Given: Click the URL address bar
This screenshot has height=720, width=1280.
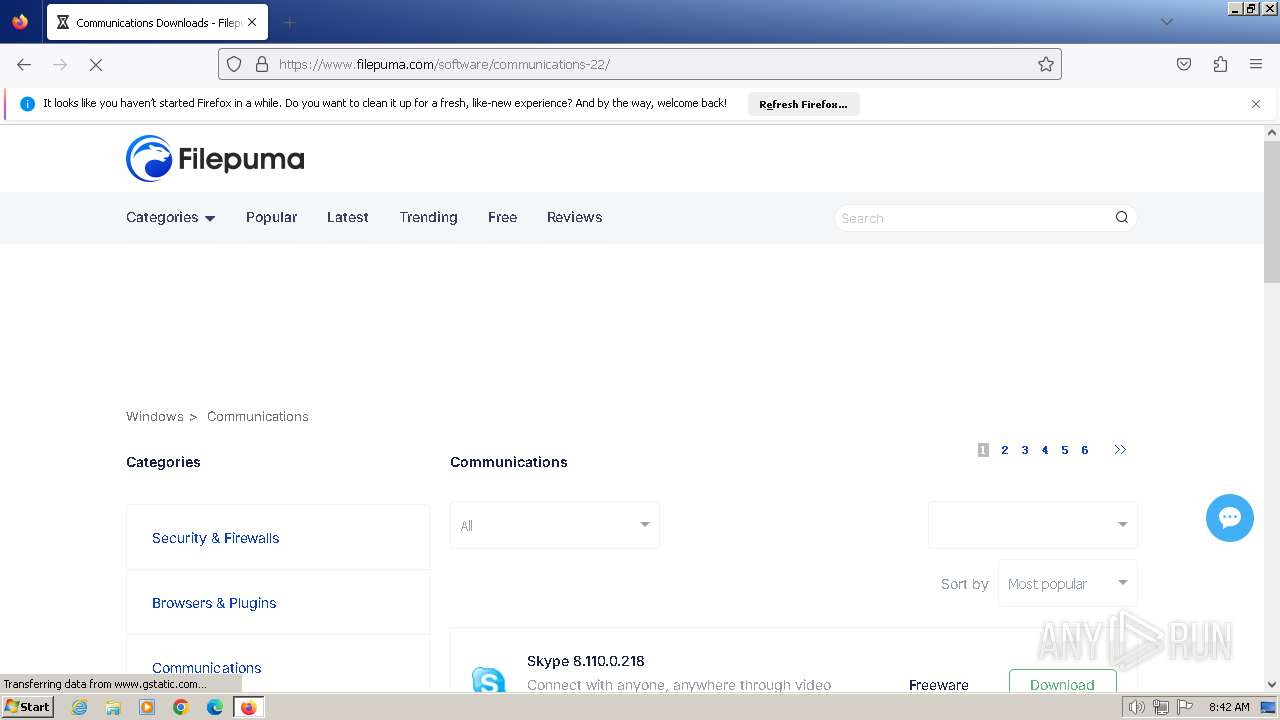Looking at the screenshot, I should [640, 64].
